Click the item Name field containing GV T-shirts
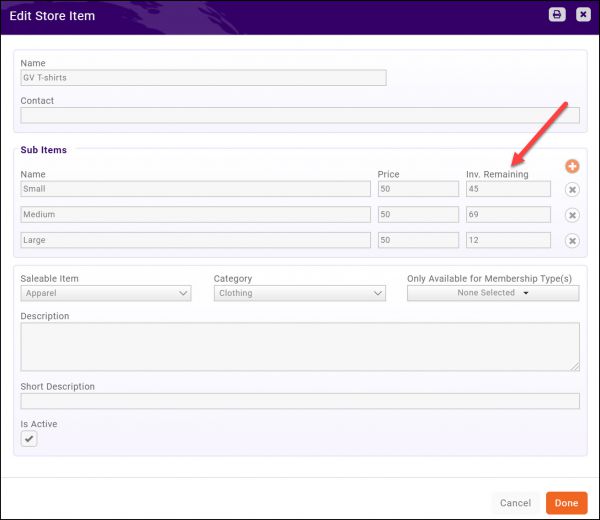Viewport: 600px width, 520px height. pos(203,78)
